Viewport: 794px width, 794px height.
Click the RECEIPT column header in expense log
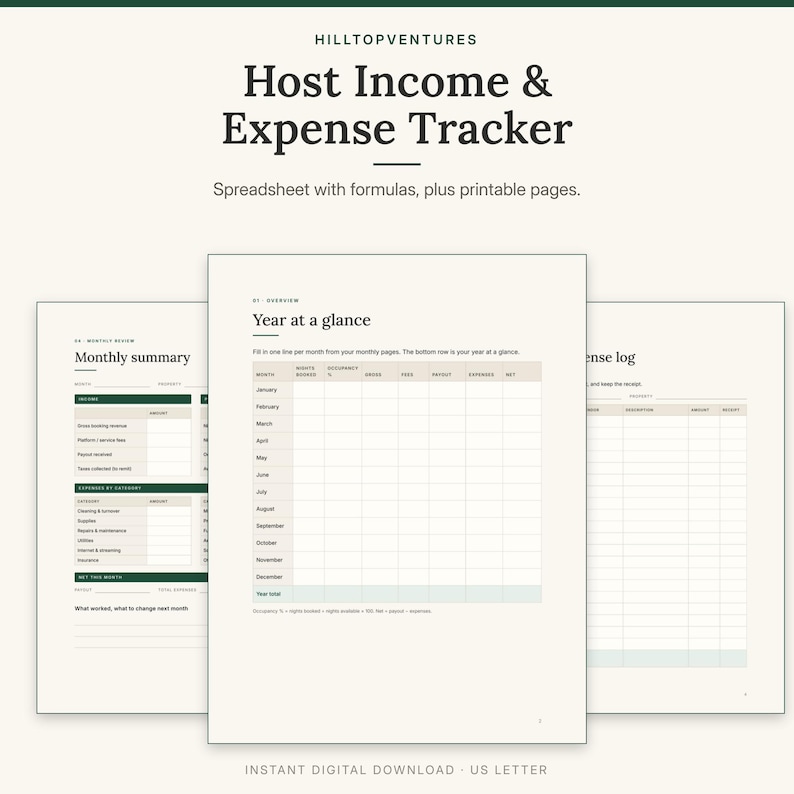tap(731, 410)
